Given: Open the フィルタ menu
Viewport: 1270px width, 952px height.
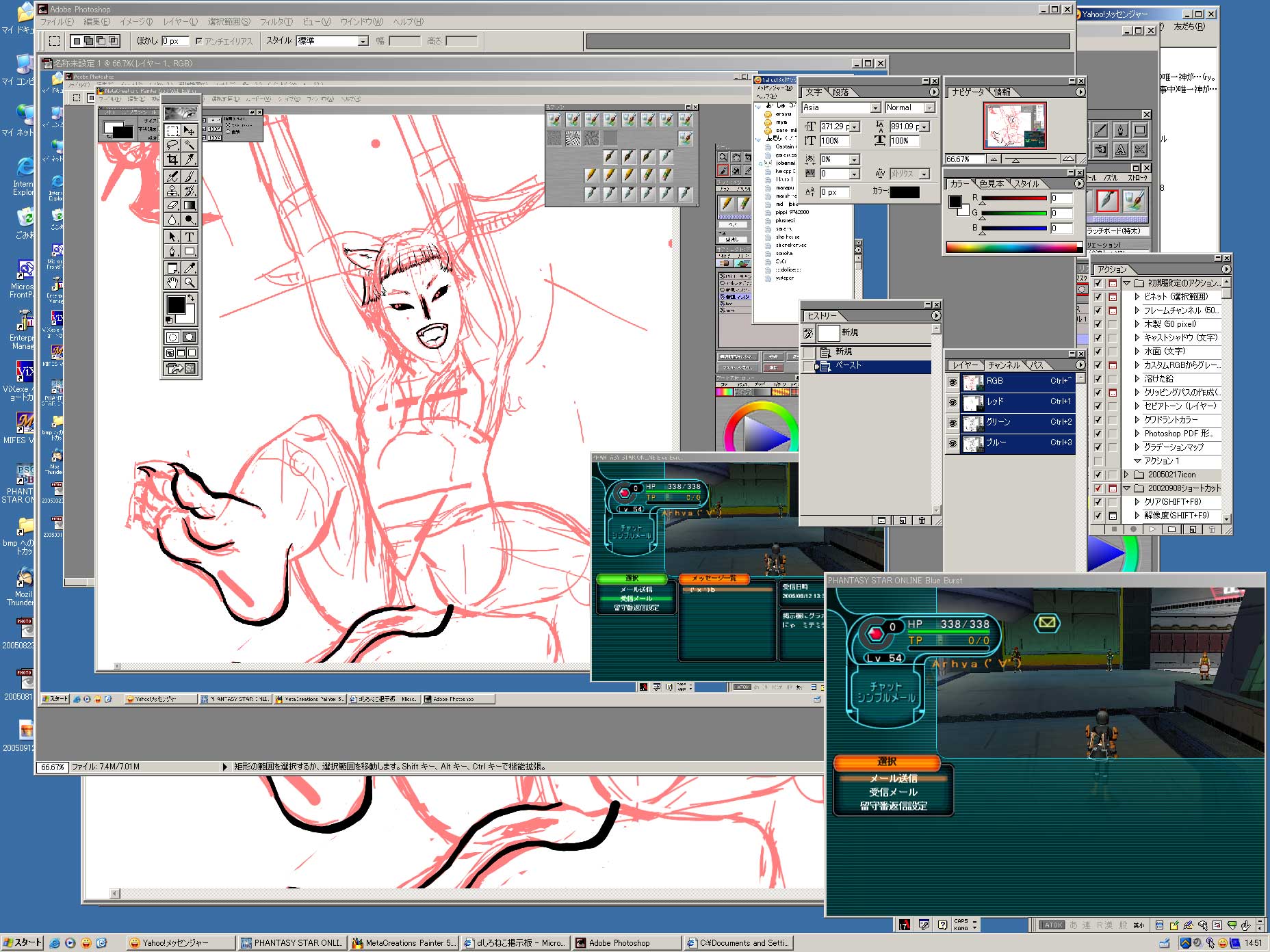Looking at the screenshot, I should tap(275, 22).
